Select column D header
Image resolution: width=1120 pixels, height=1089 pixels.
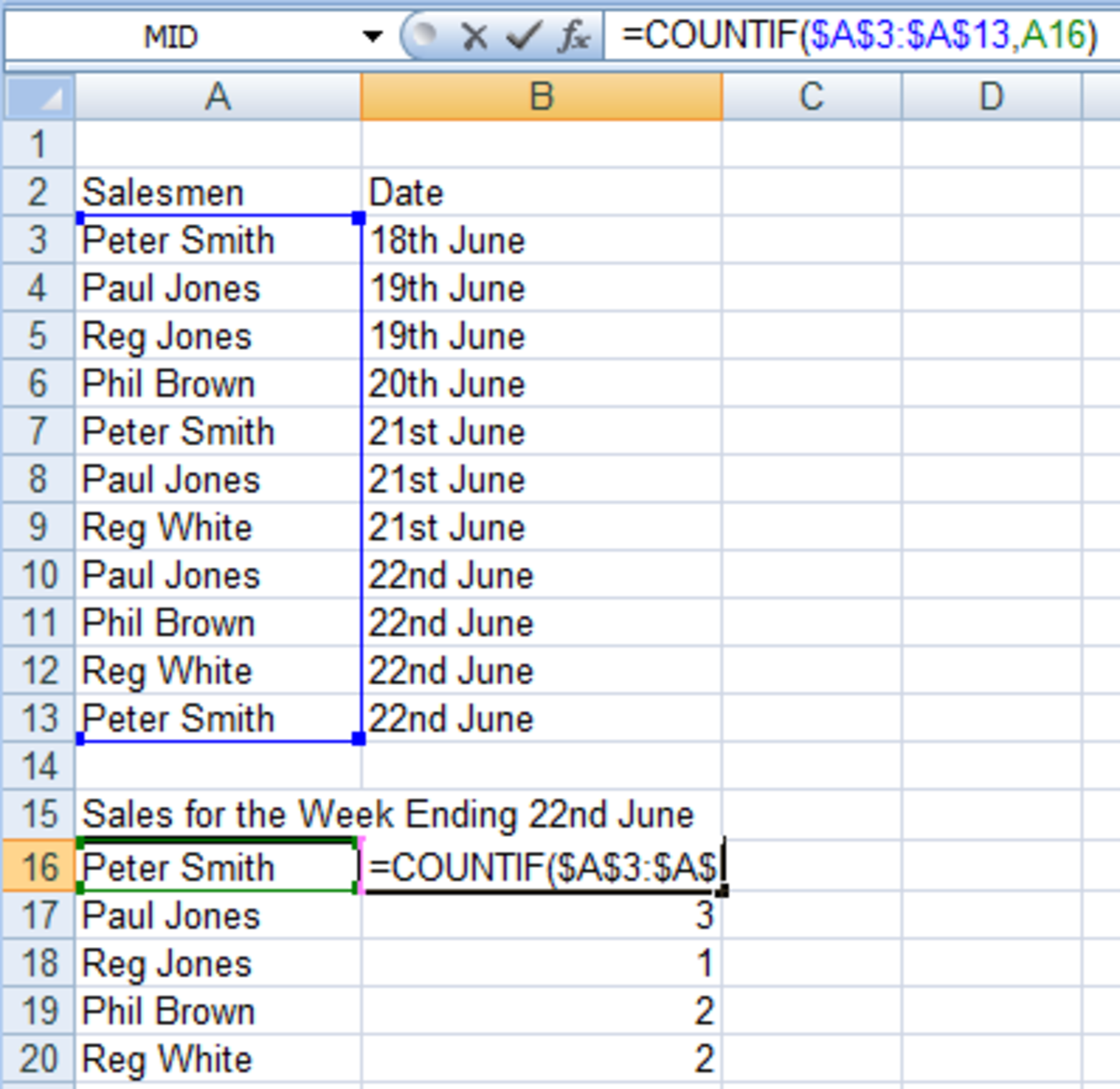(x=991, y=97)
